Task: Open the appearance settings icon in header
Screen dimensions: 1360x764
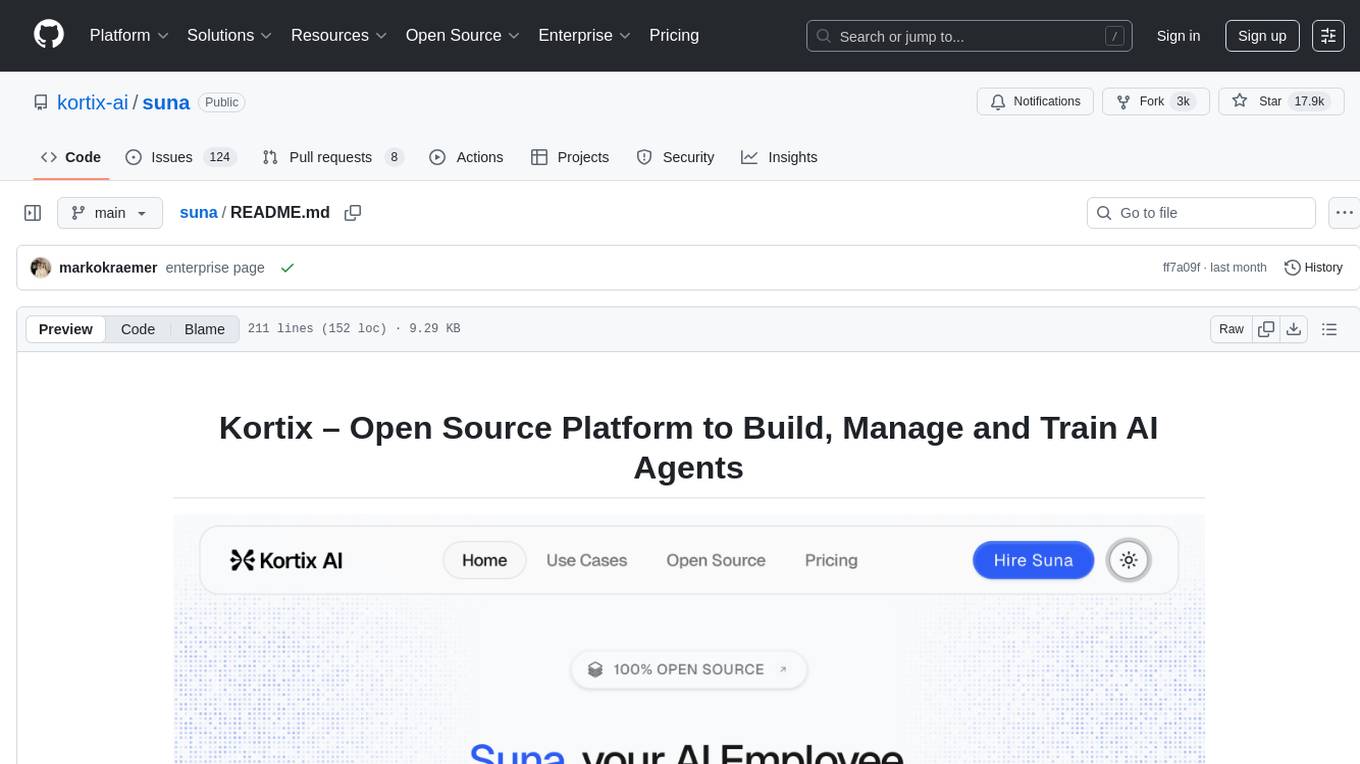Action: pyautogui.click(x=1328, y=36)
